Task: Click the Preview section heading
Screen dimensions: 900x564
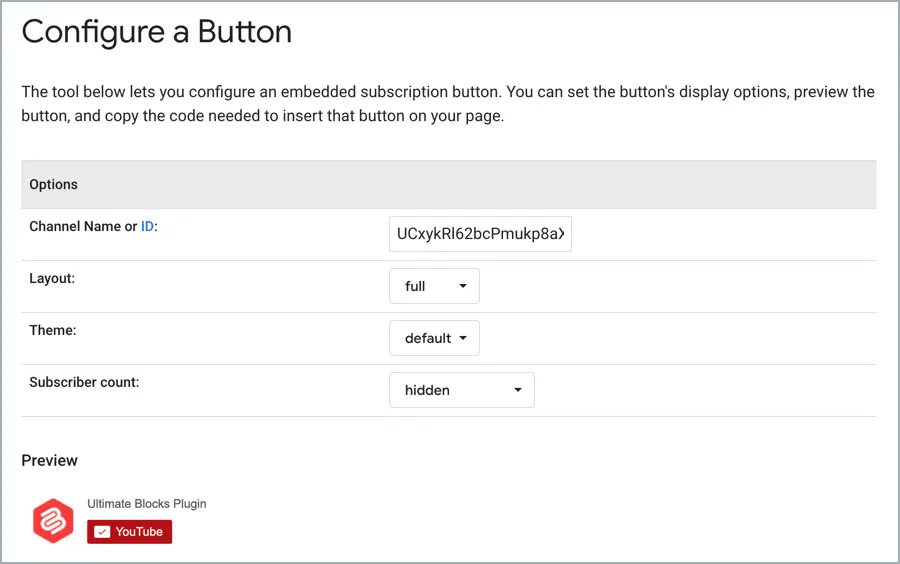Action: click(50, 461)
